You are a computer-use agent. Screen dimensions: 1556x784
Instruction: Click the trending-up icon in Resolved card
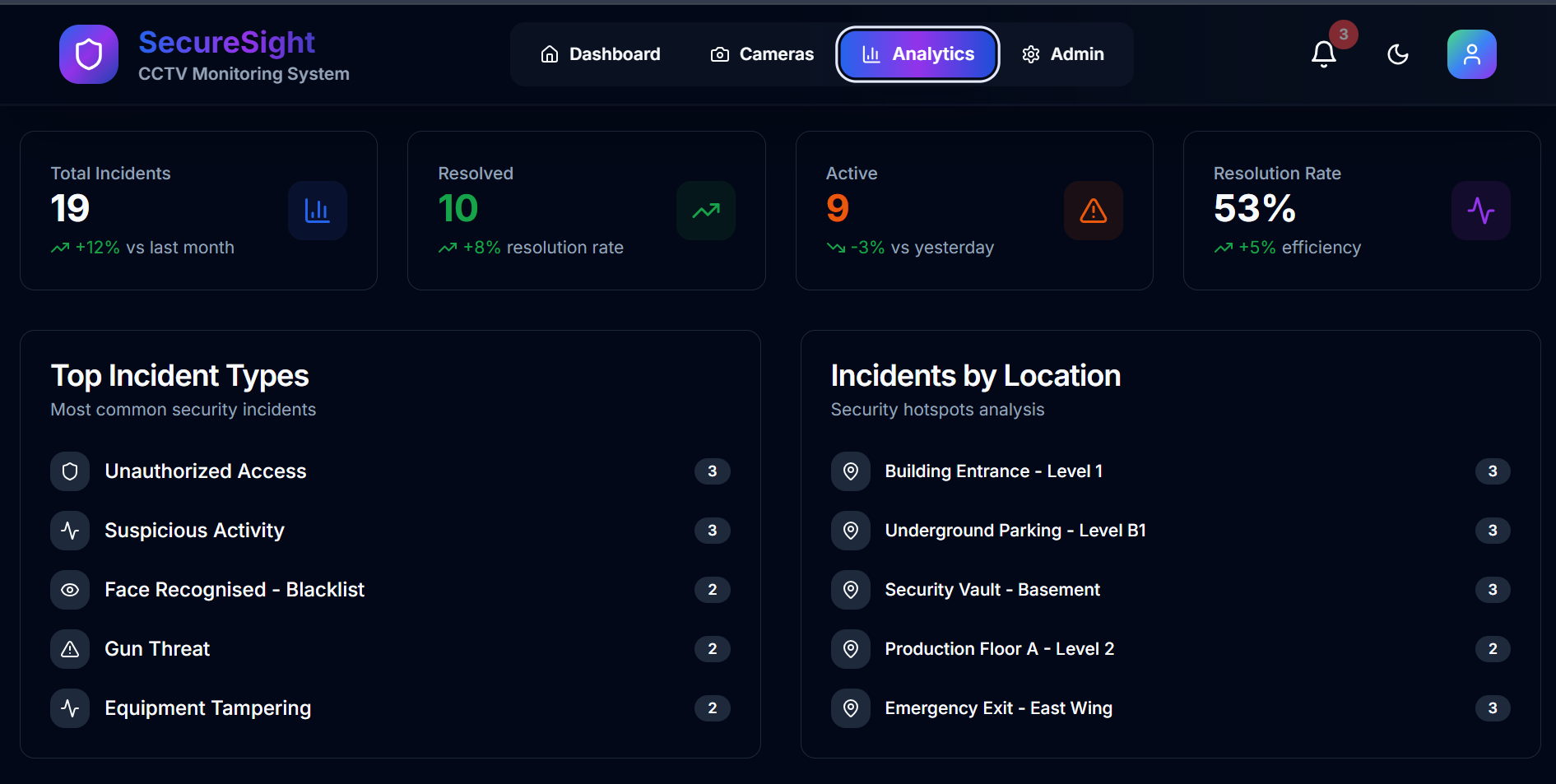(706, 211)
